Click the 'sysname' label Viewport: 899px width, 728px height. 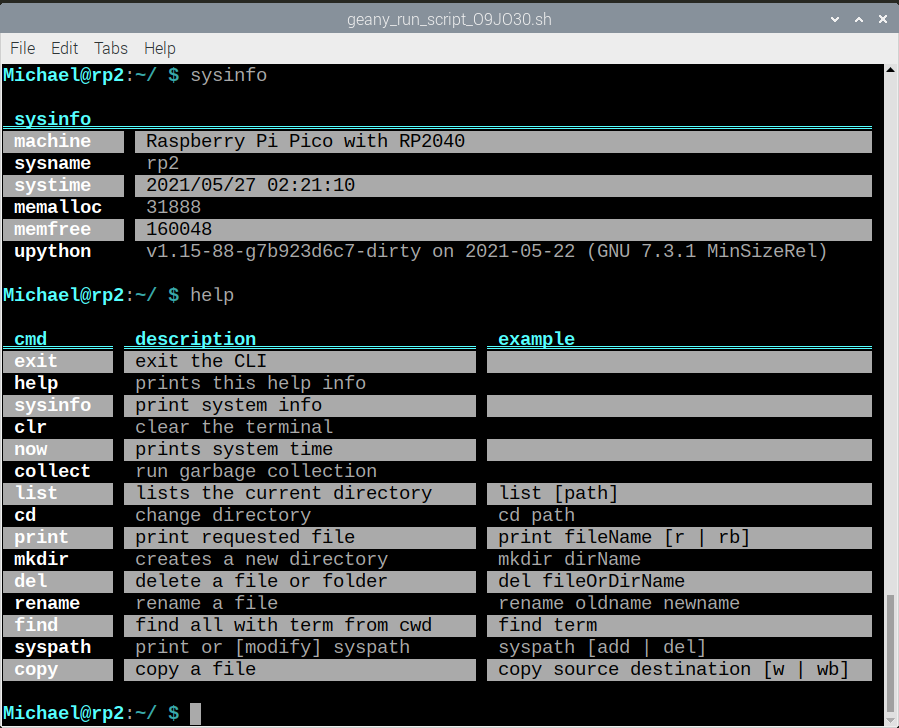[52, 163]
